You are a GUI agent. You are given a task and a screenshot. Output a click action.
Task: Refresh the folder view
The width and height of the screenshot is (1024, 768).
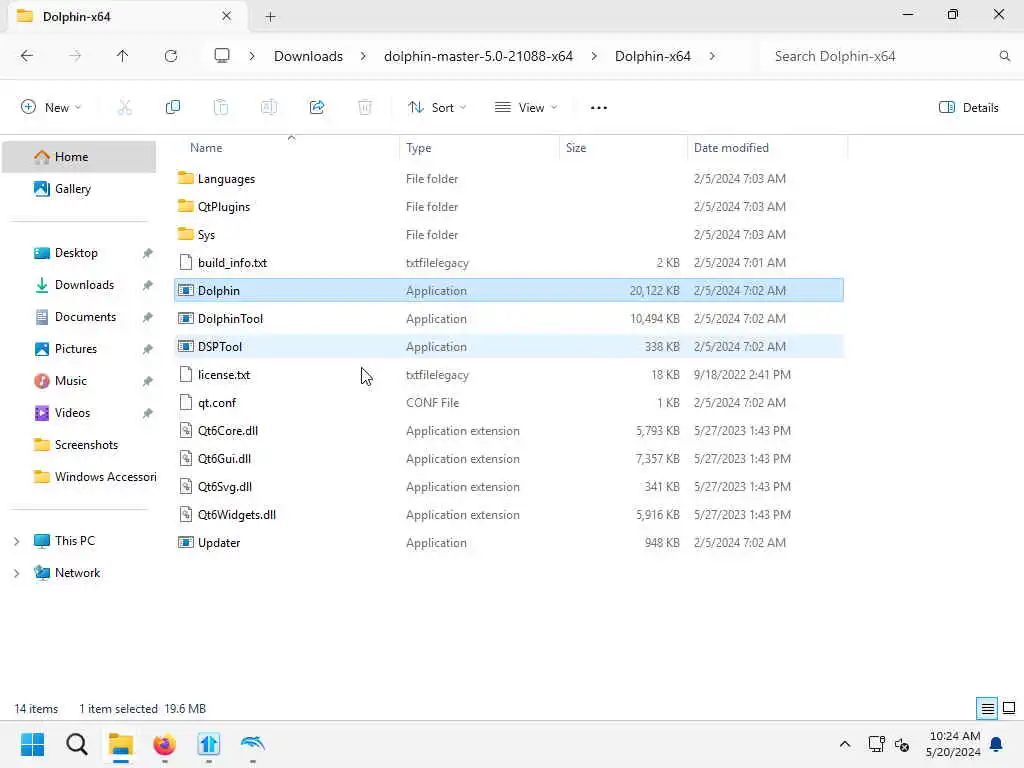(x=171, y=56)
